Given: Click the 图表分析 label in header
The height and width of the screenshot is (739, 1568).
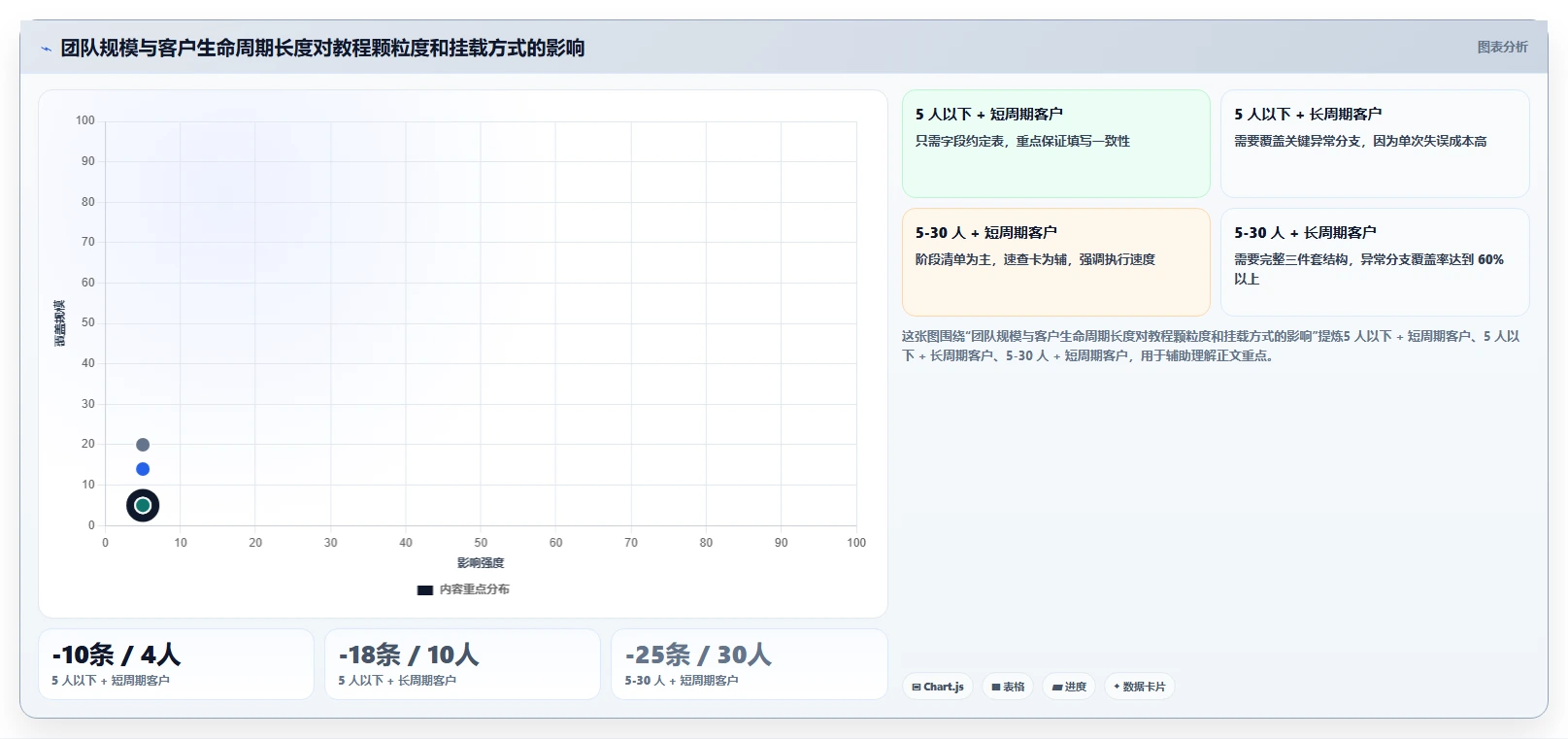Looking at the screenshot, I should click(x=1502, y=47).
